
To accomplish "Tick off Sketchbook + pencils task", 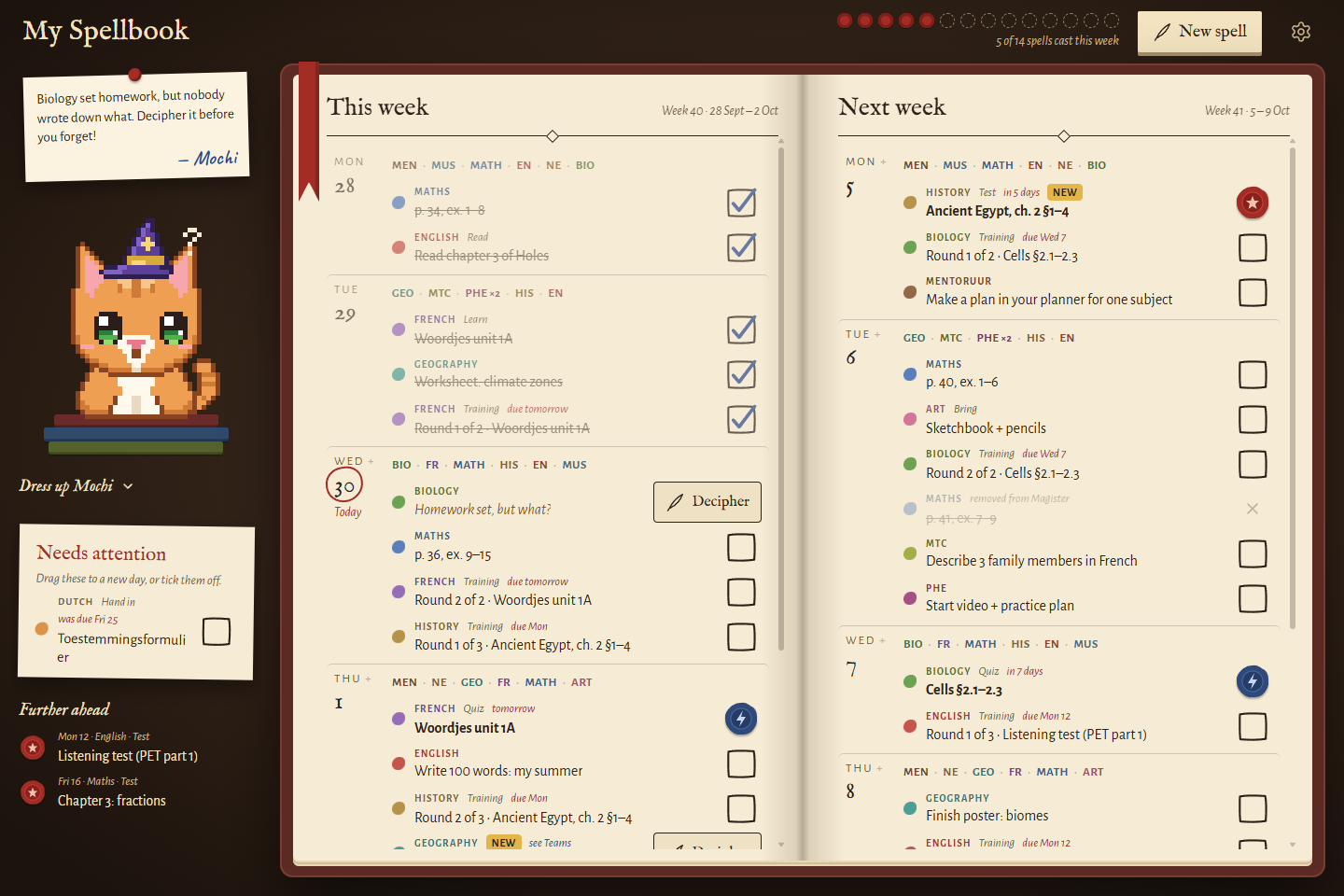I will (1253, 420).
